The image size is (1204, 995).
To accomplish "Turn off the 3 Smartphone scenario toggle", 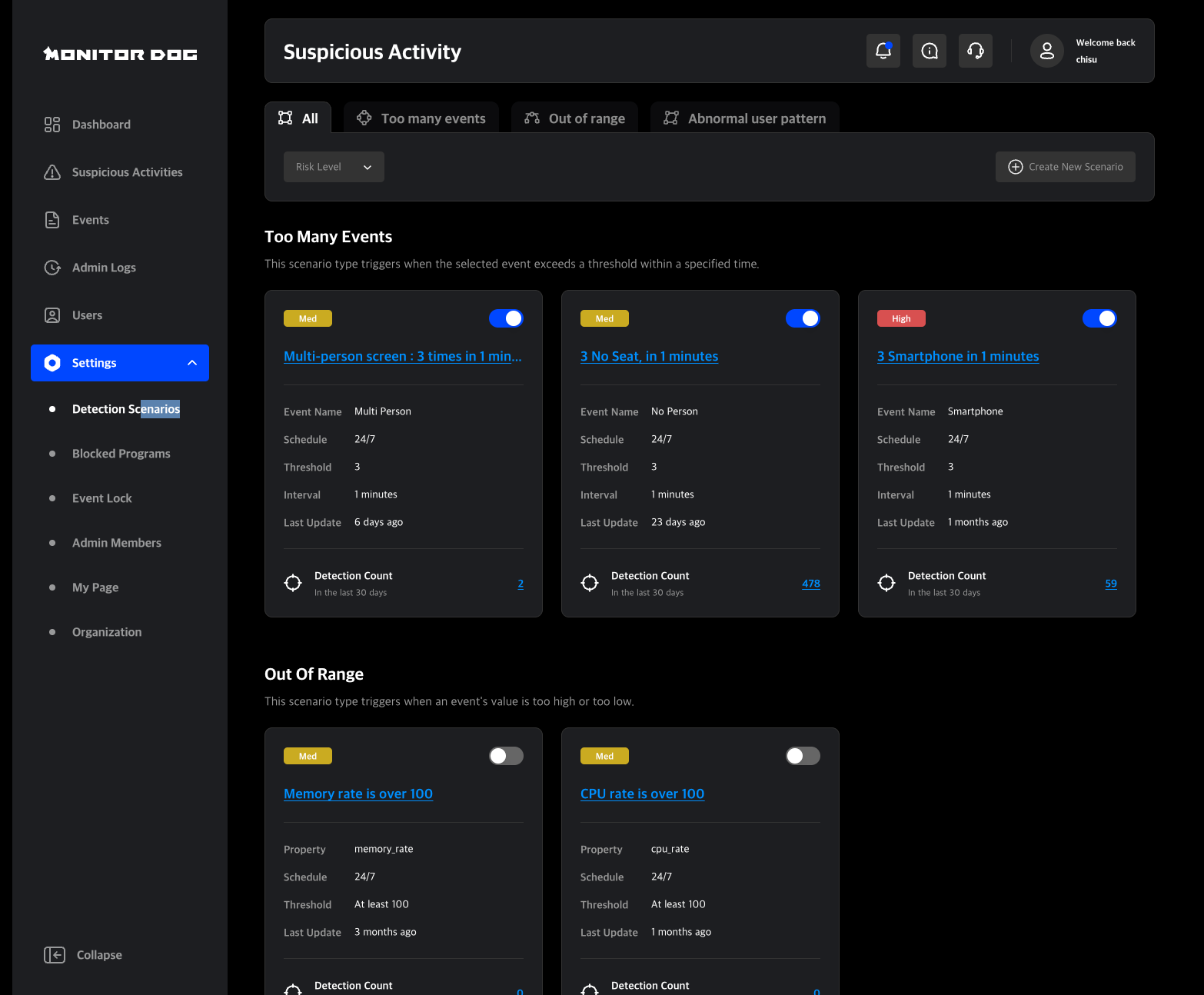I will (x=1099, y=318).
